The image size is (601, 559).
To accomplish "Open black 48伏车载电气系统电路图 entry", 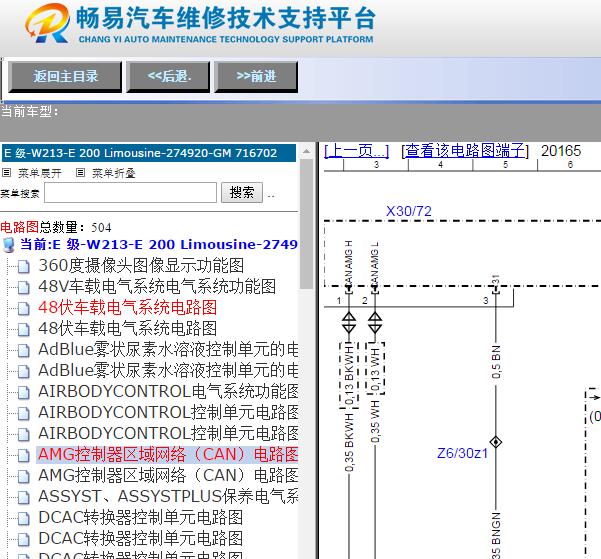I will (128, 329).
